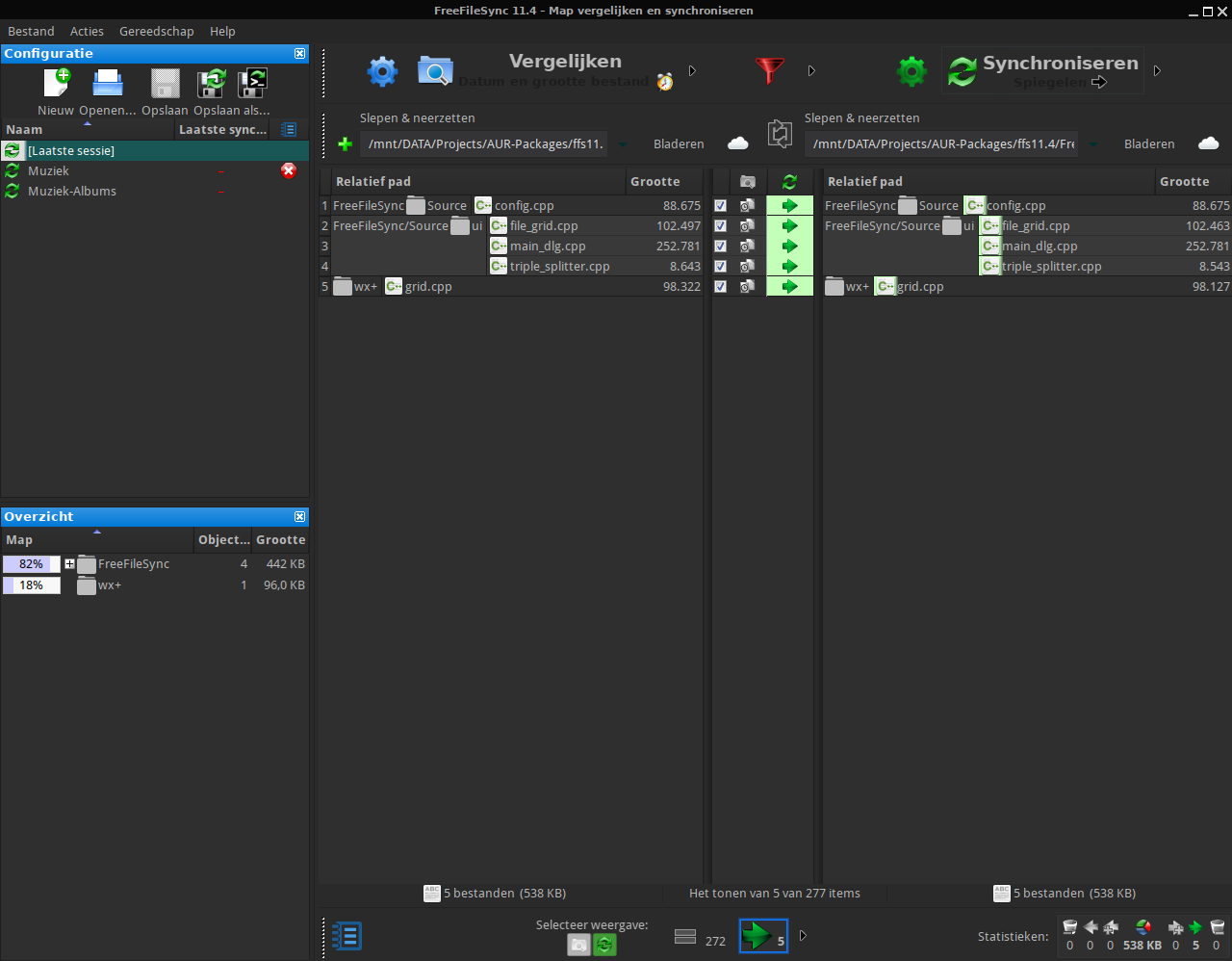Click Bladeren for the right folder
The width and height of the screenshot is (1232, 961).
point(1149,144)
